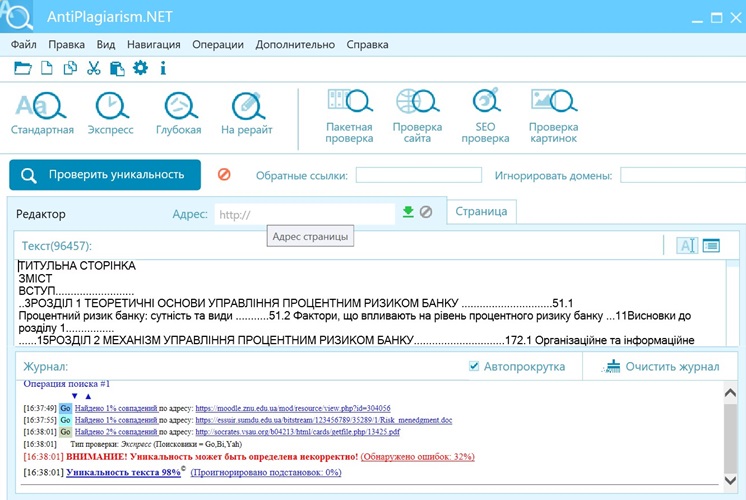Open Проверка картинок
The height and width of the screenshot is (500, 746).
(x=554, y=117)
